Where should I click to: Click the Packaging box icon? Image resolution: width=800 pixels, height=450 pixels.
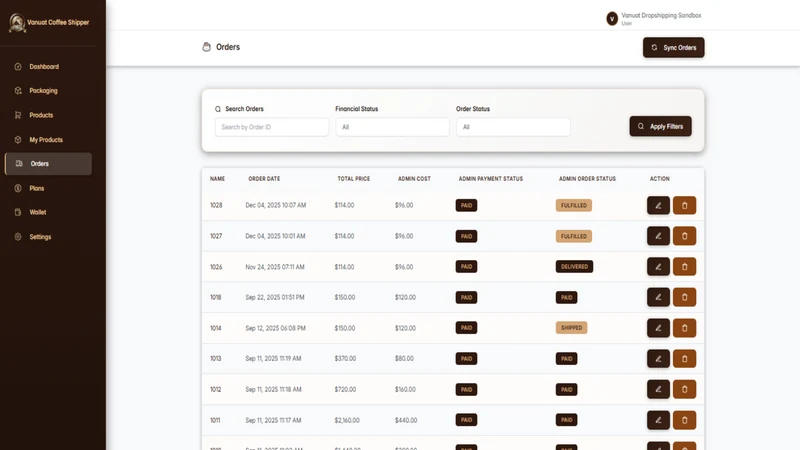click(x=18, y=90)
